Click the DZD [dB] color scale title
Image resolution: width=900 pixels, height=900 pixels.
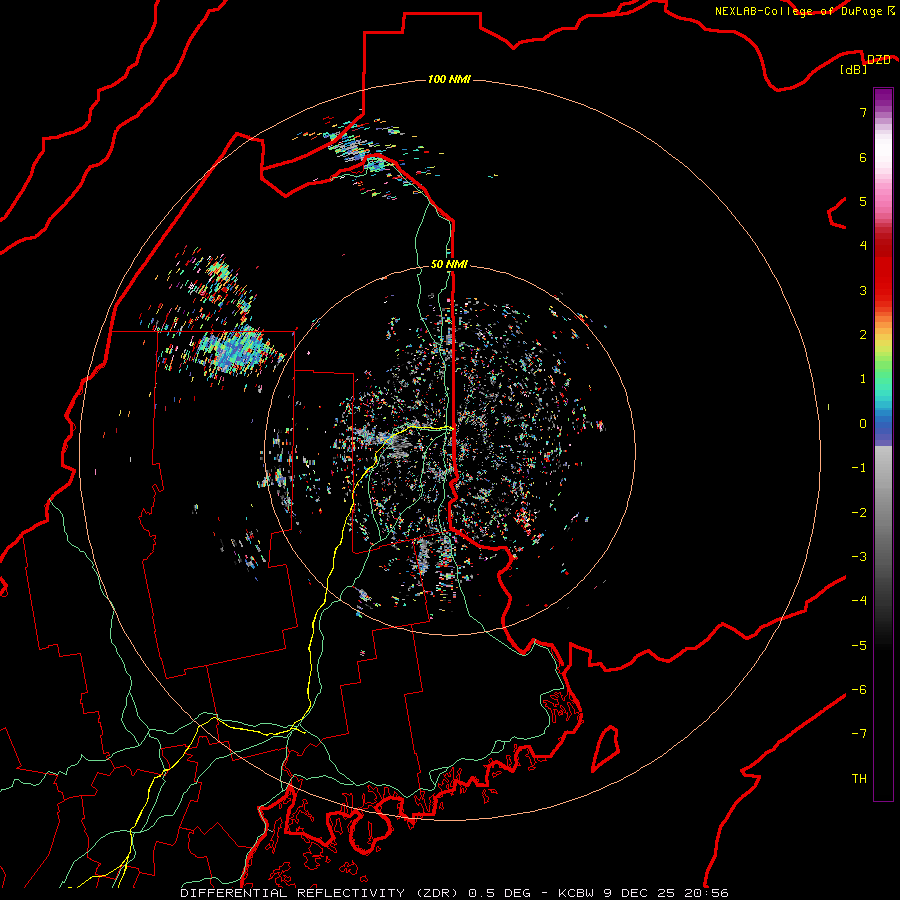(866, 65)
